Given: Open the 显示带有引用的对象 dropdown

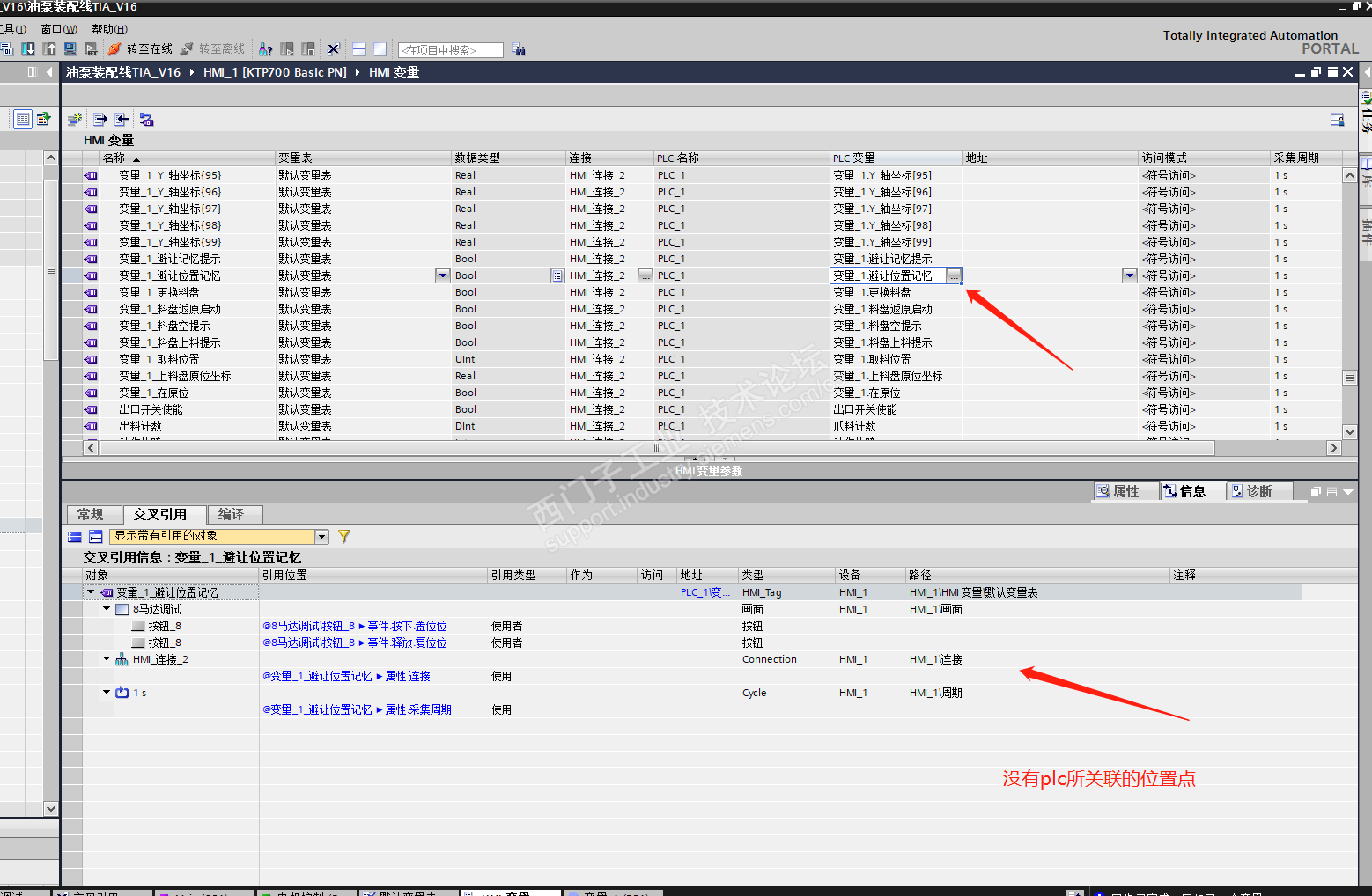Looking at the screenshot, I should [x=321, y=536].
